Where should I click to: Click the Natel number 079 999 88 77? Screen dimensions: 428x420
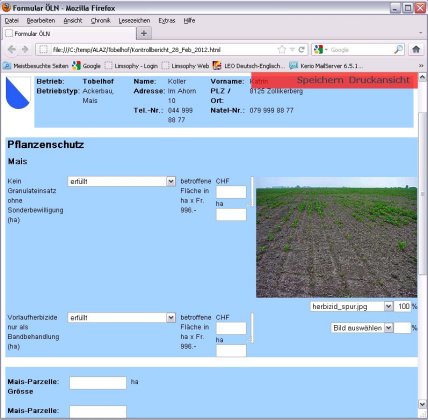coord(271,110)
